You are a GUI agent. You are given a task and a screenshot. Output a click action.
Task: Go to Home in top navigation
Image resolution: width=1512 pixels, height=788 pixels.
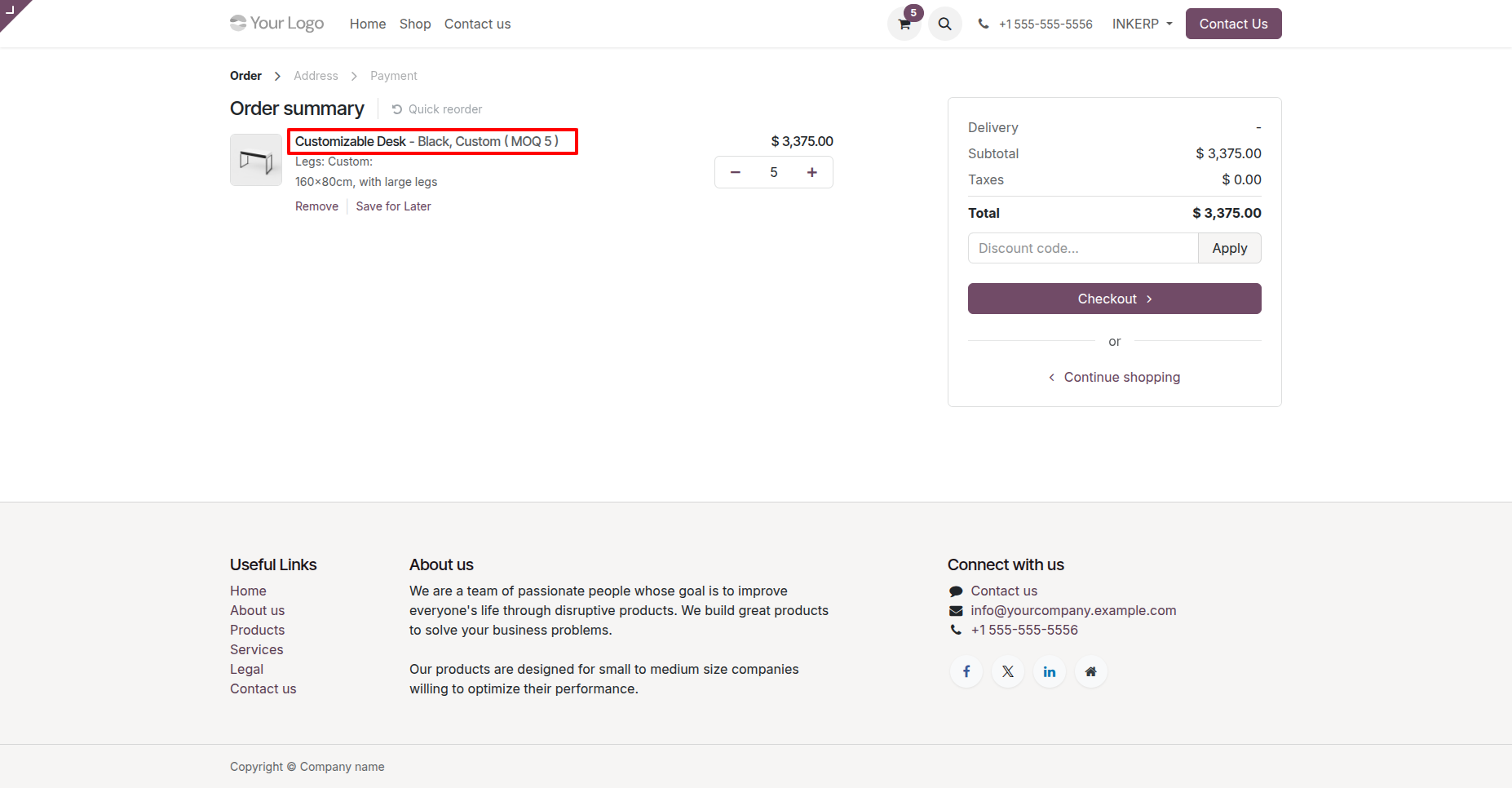pos(368,24)
